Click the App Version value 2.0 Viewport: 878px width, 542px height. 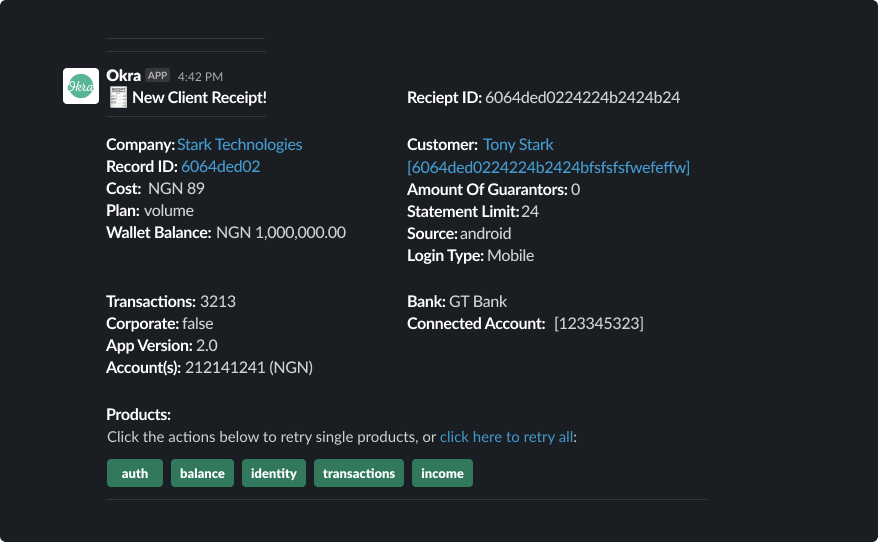[207, 345]
